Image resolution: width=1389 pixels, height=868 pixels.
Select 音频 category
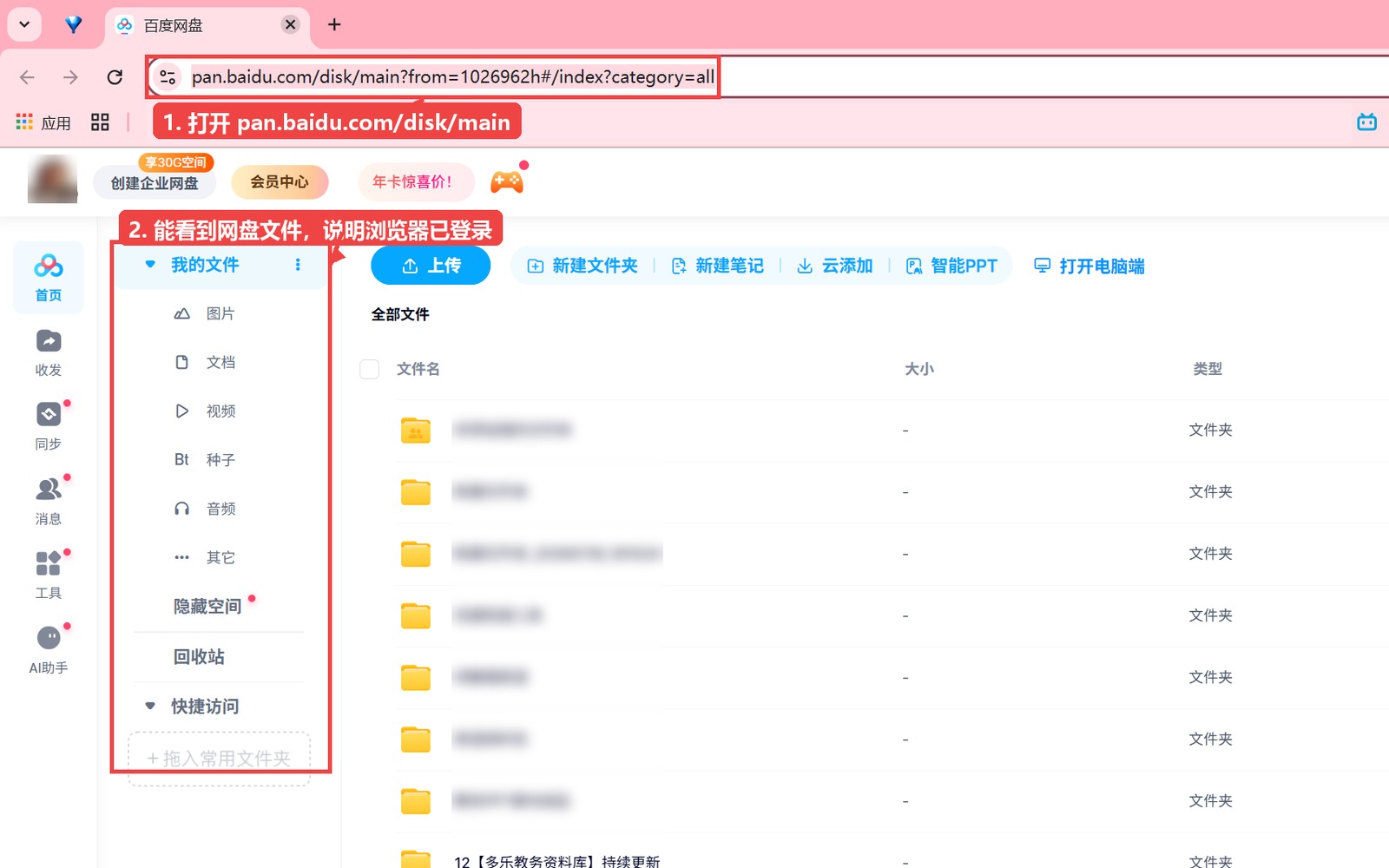[205, 508]
